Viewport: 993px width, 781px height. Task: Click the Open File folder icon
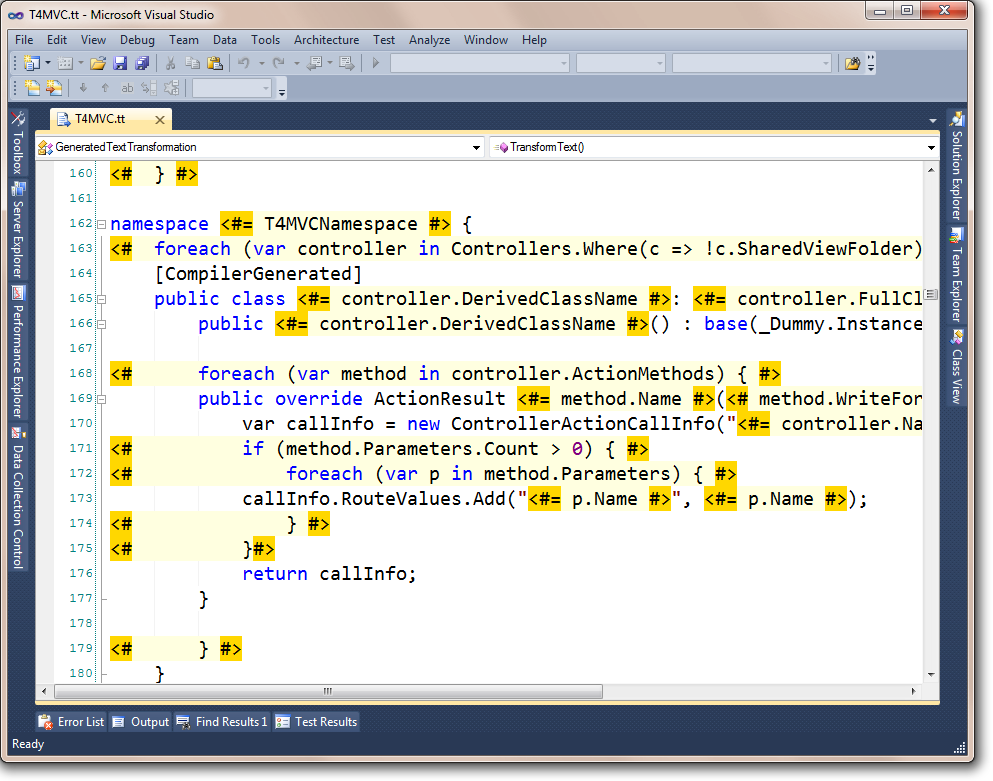pyautogui.click(x=98, y=63)
